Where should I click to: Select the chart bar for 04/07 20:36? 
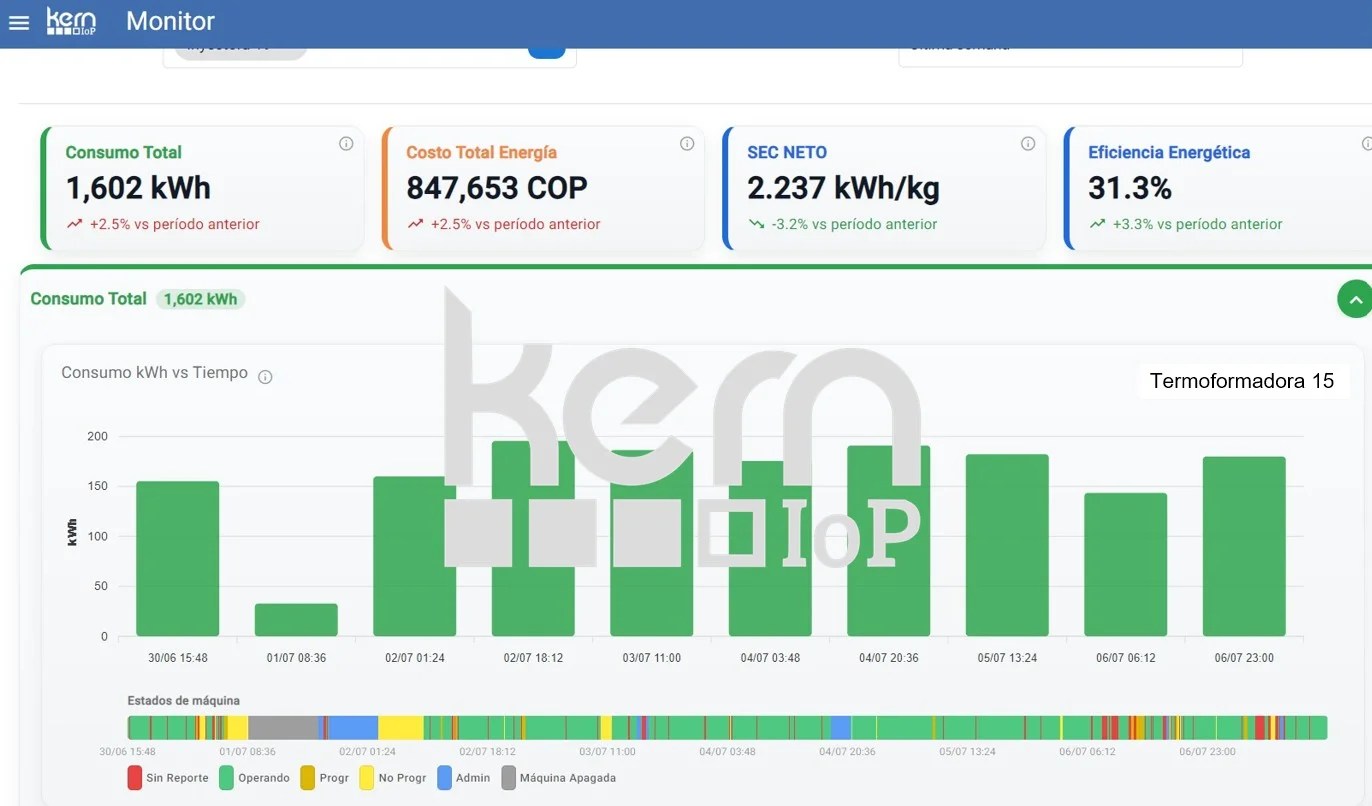[x=888, y=541]
